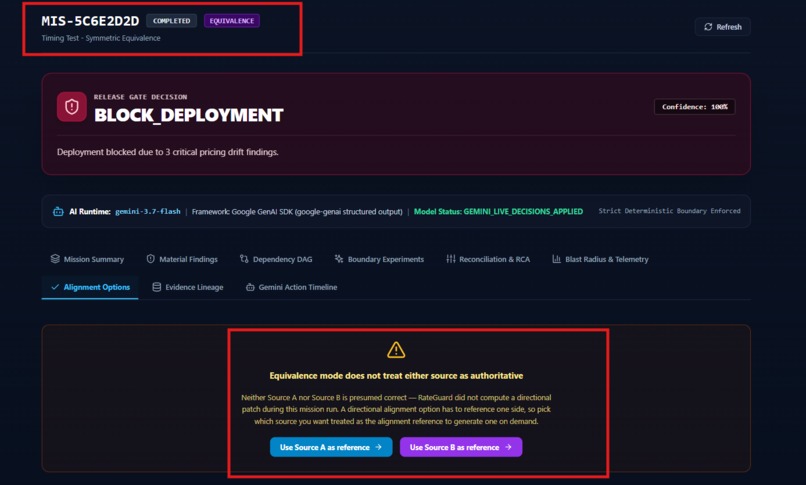The height and width of the screenshot is (485, 806).
Task: Open the Evidence Lineage tab
Action: (x=188, y=287)
